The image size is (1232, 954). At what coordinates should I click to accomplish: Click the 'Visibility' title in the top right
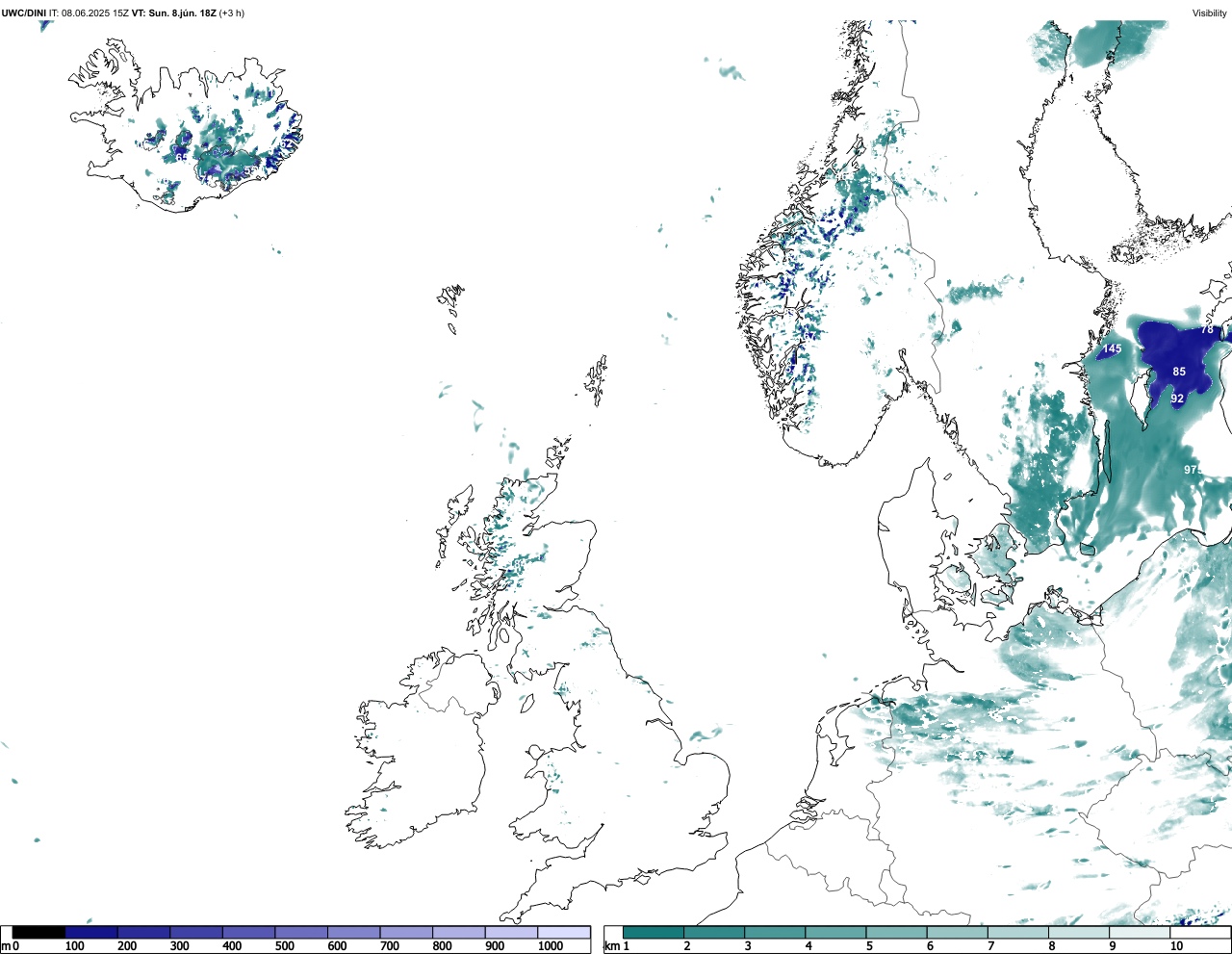pos(1210,13)
